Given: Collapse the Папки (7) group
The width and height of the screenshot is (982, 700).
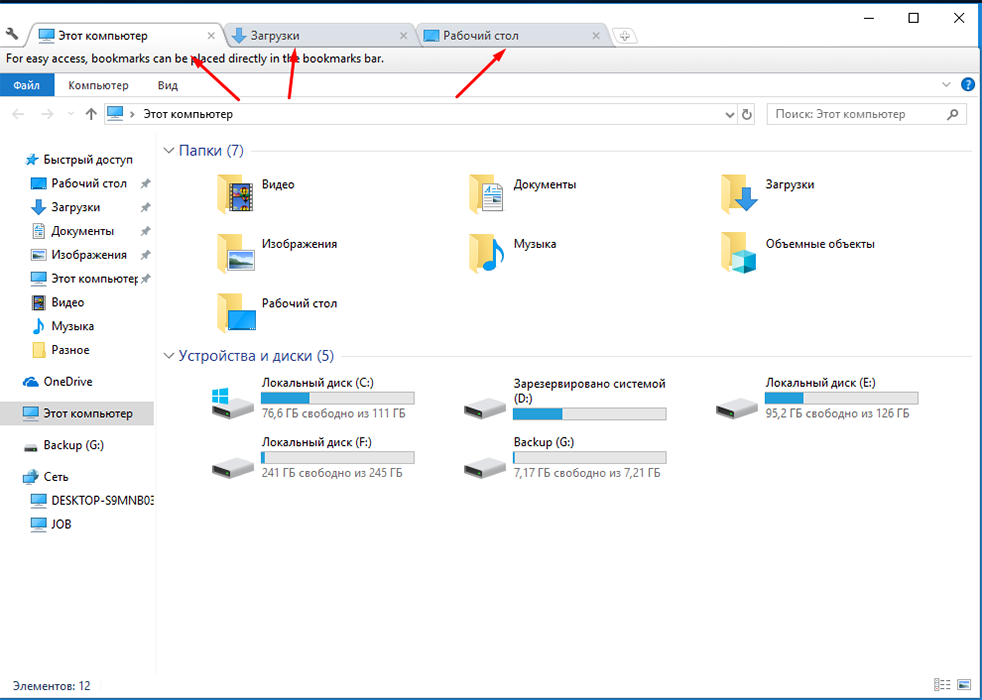Looking at the screenshot, I should point(168,151).
